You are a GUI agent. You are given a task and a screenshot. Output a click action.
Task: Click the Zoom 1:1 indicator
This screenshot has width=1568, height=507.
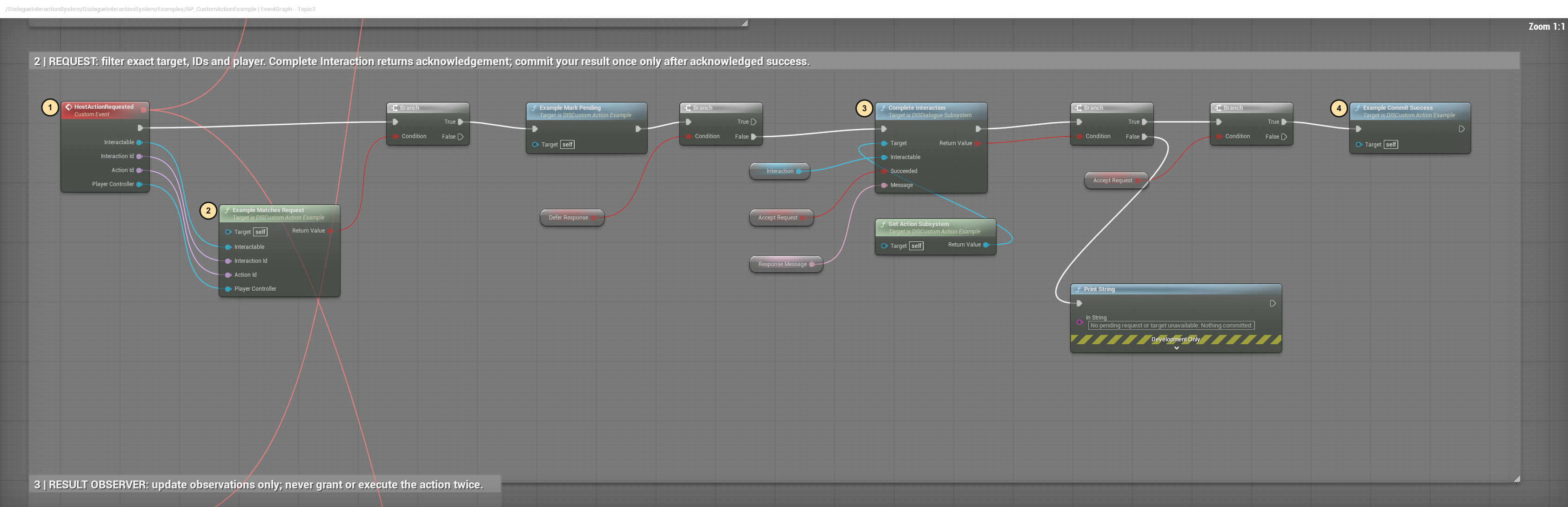(x=1546, y=27)
